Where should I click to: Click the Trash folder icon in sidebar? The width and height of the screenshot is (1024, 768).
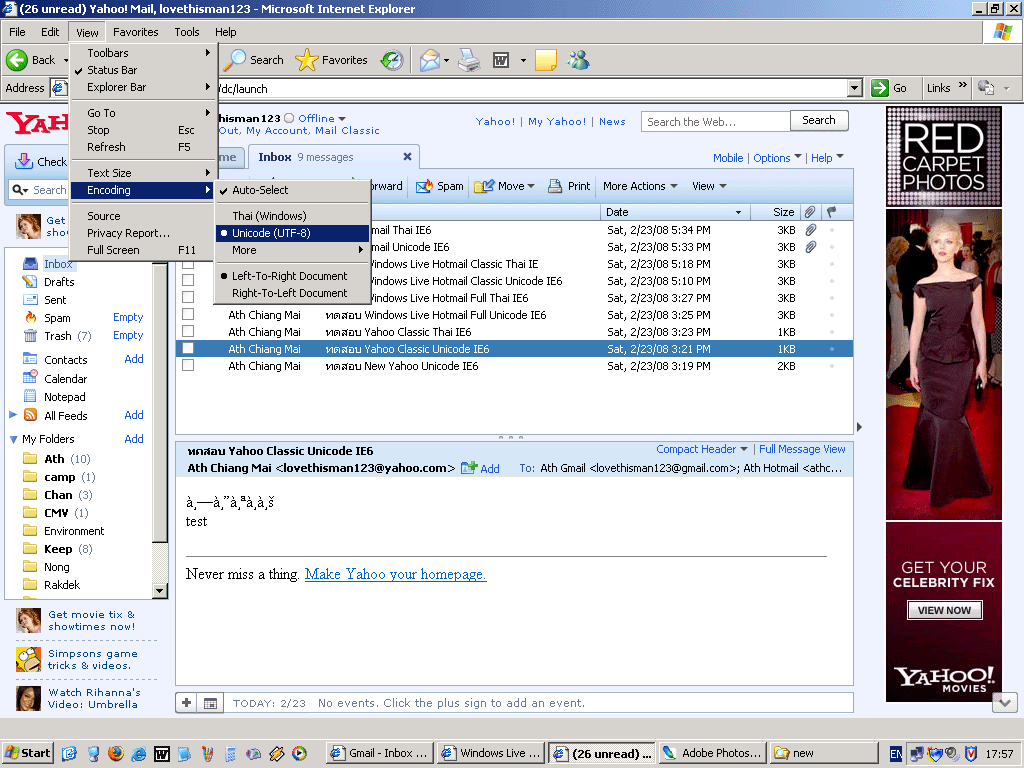click(x=30, y=336)
